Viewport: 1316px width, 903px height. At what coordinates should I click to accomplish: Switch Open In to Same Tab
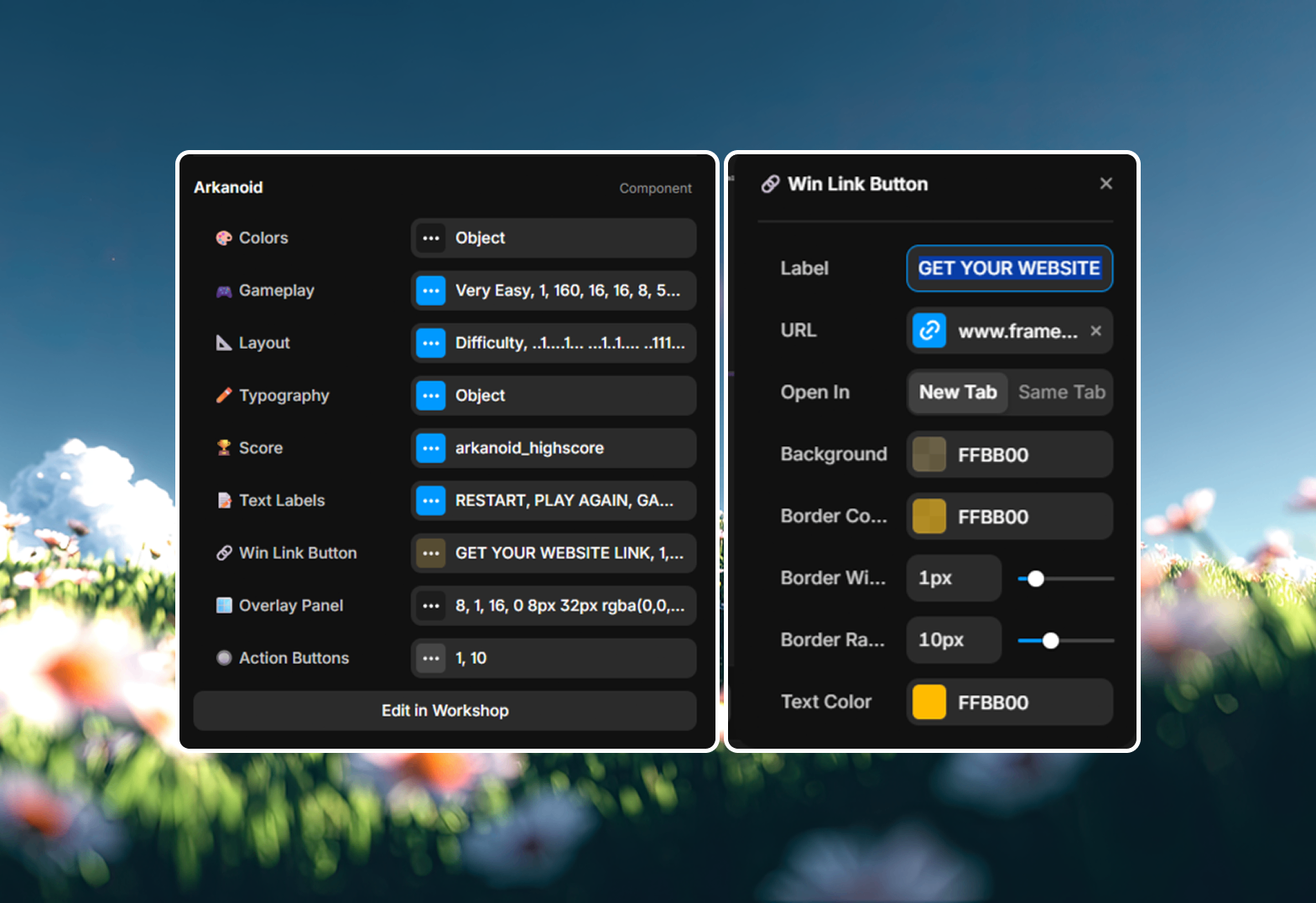[x=1061, y=392]
